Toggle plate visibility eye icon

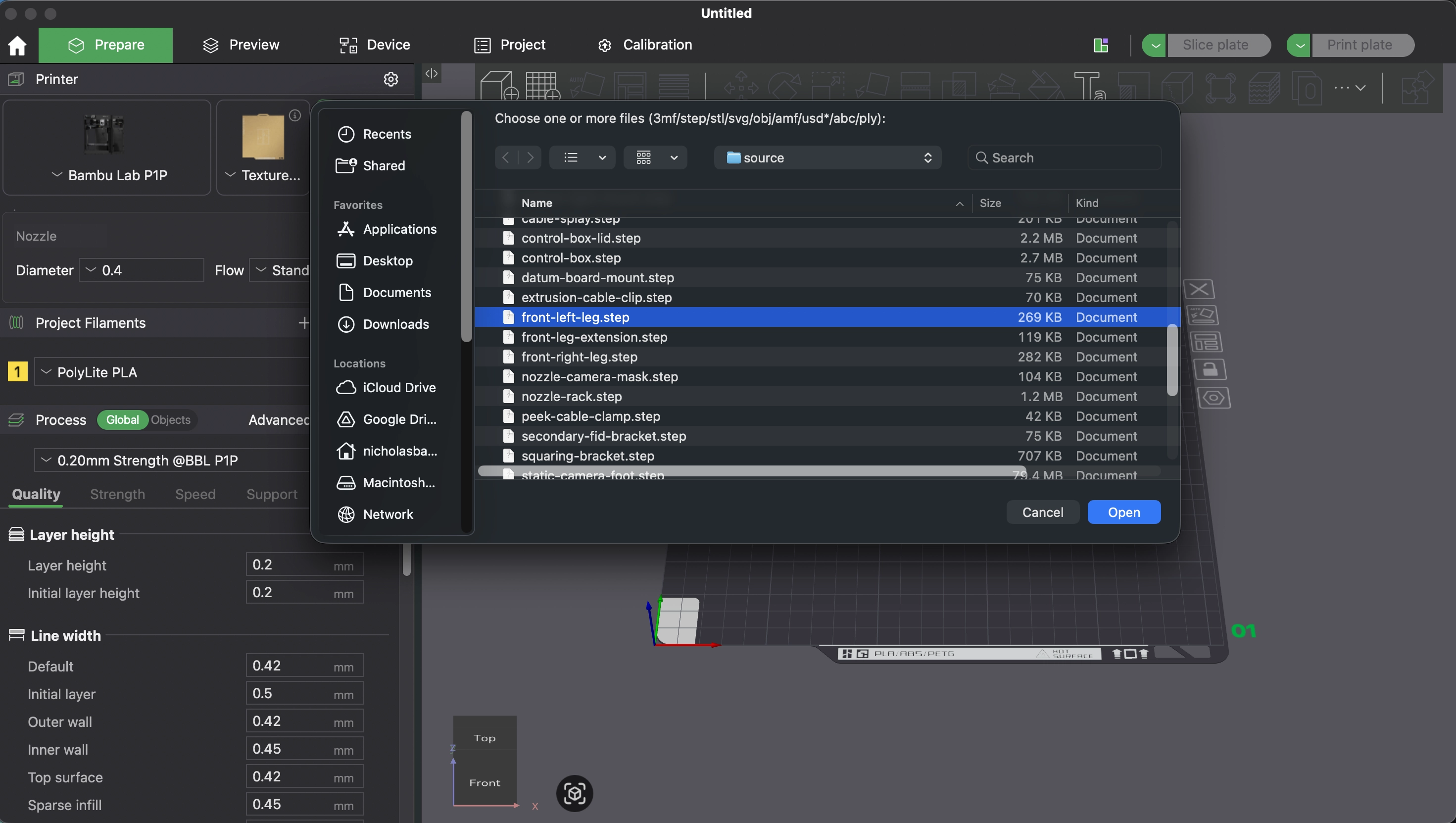point(1213,398)
